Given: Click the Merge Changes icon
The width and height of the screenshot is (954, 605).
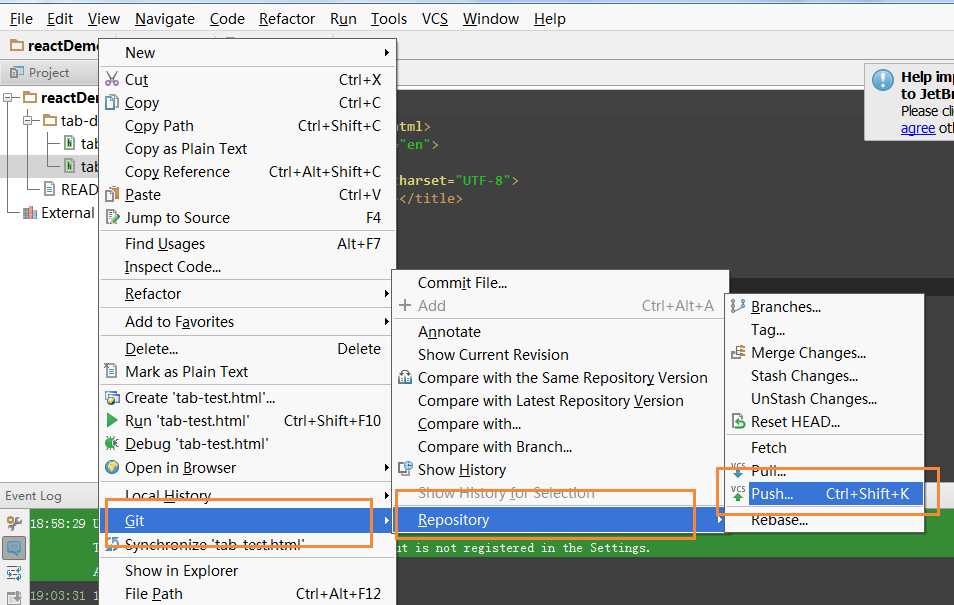Looking at the screenshot, I should coord(738,352).
